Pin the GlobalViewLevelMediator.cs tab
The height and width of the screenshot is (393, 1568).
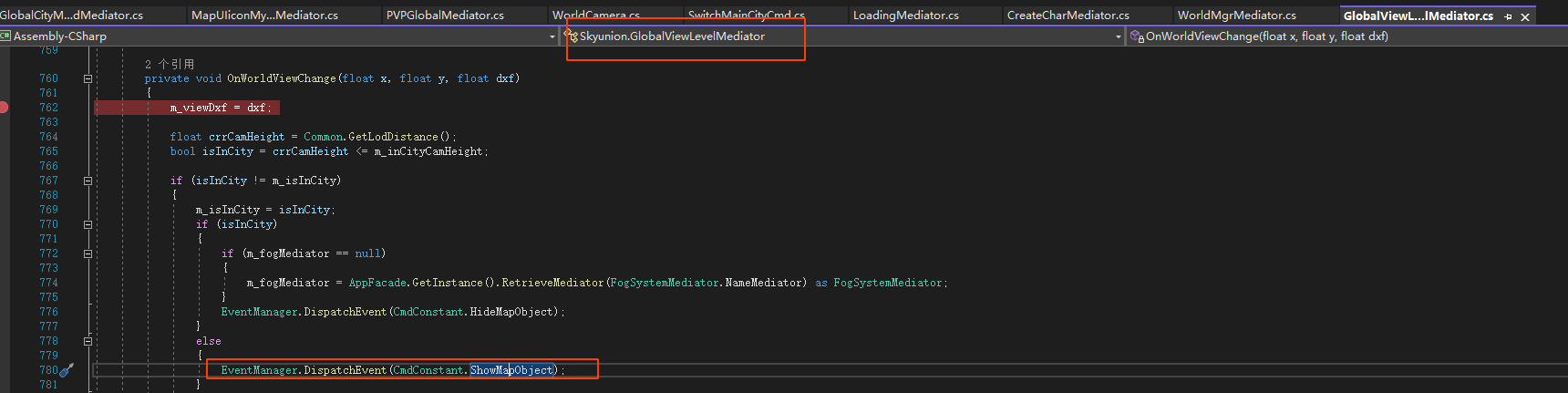[x=1508, y=16]
